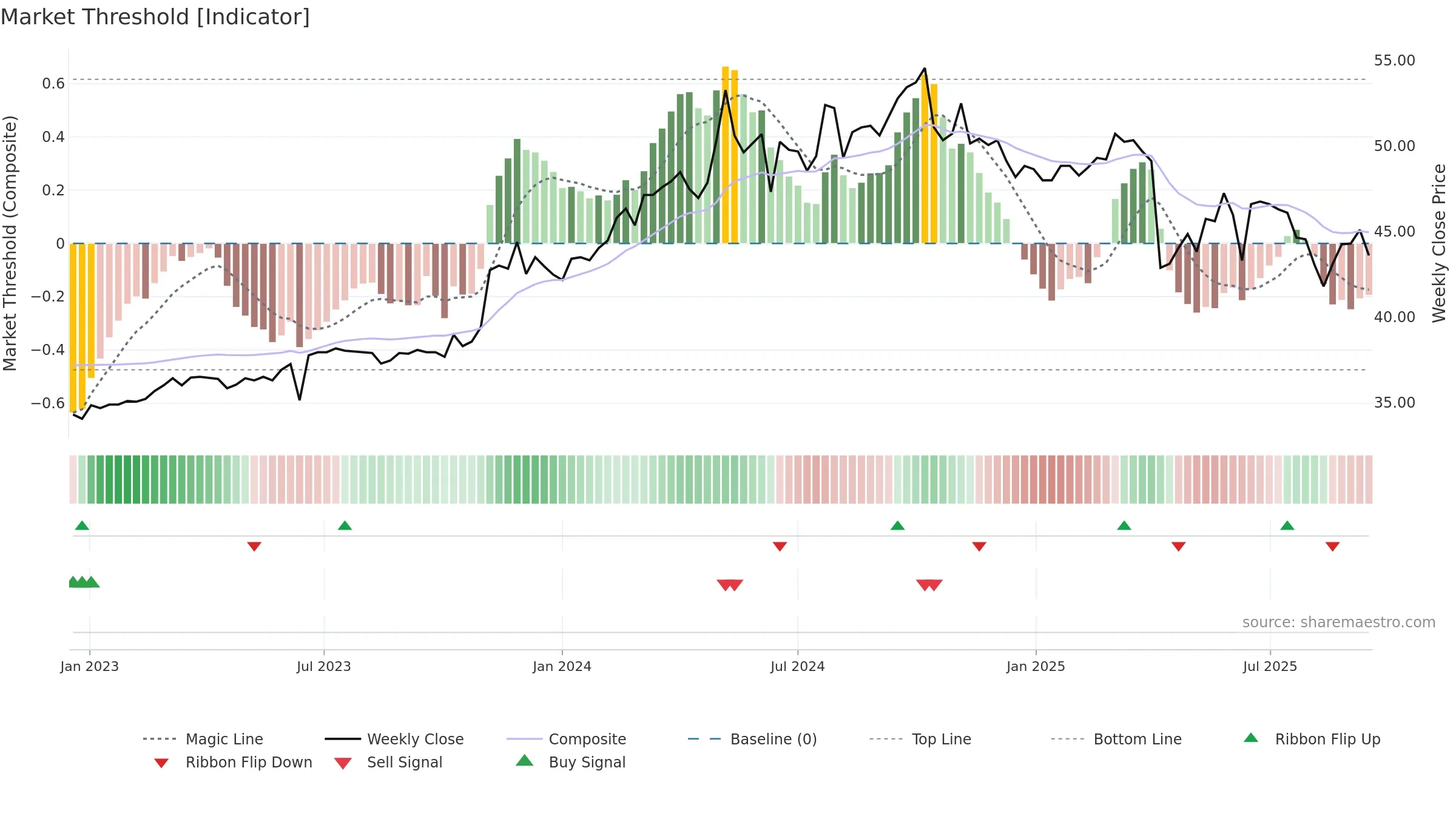Click the ribbon flip up marker at Jan 2023

coord(82,525)
